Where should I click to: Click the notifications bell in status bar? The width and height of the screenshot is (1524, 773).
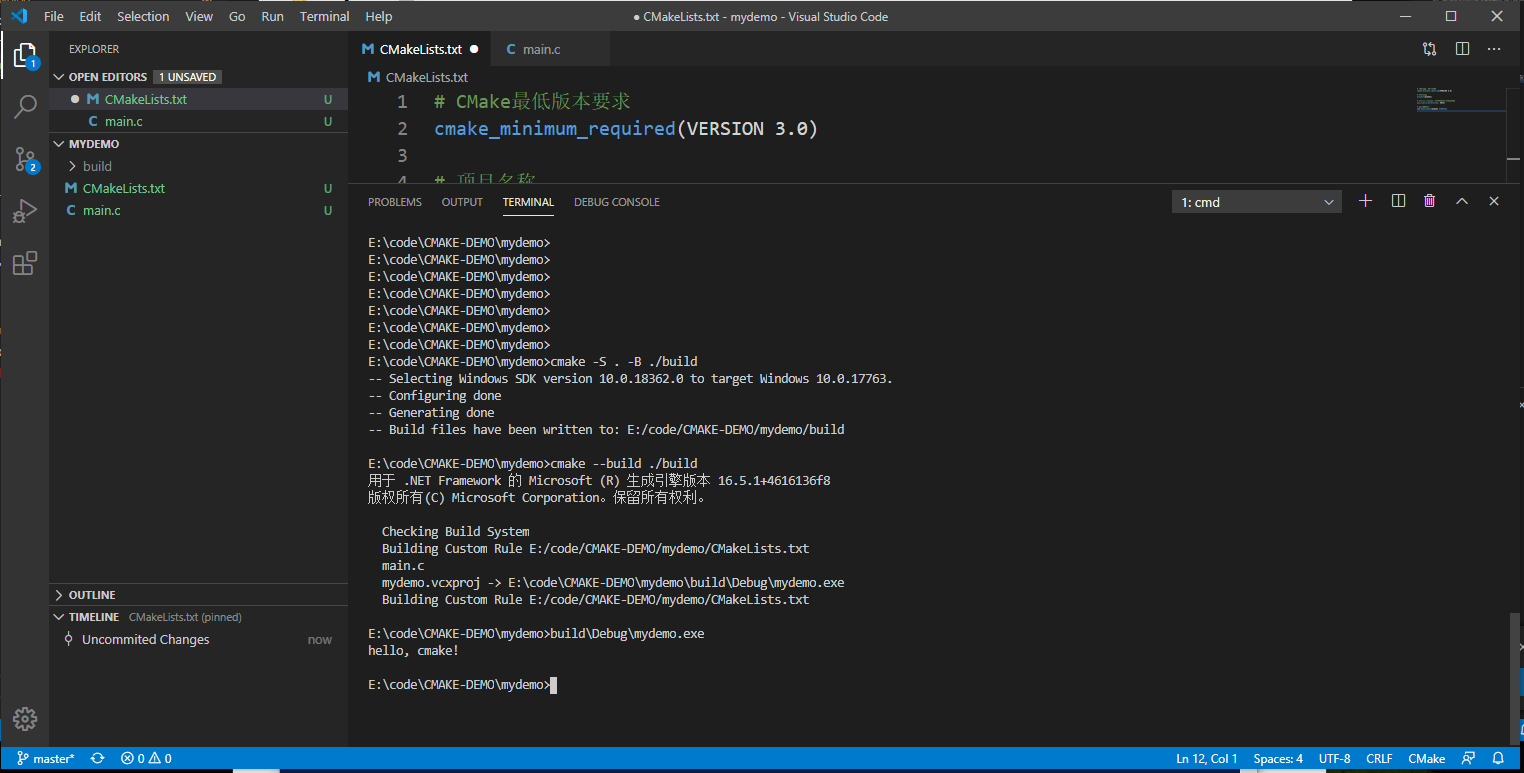click(x=1497, y=758)
